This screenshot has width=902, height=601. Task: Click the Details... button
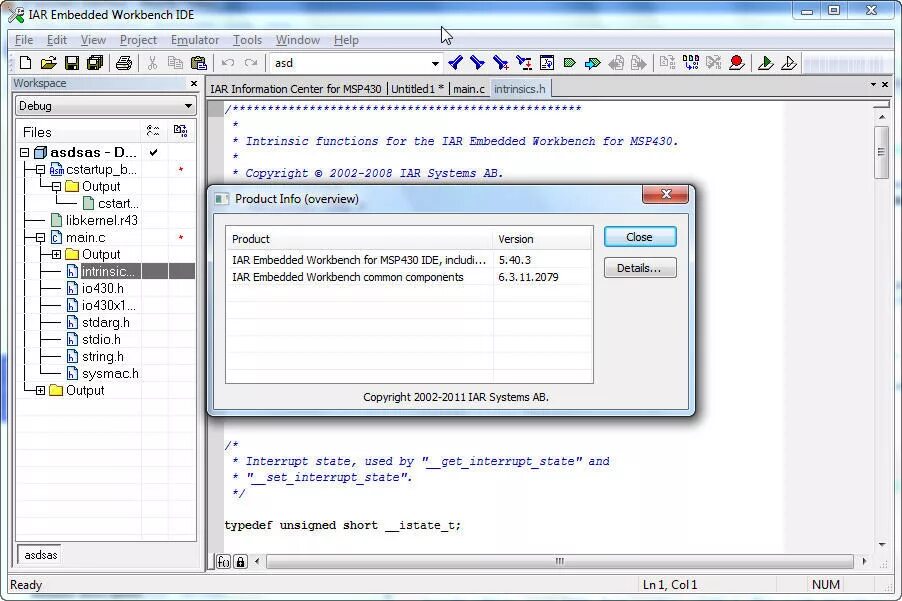click(640, 268)
